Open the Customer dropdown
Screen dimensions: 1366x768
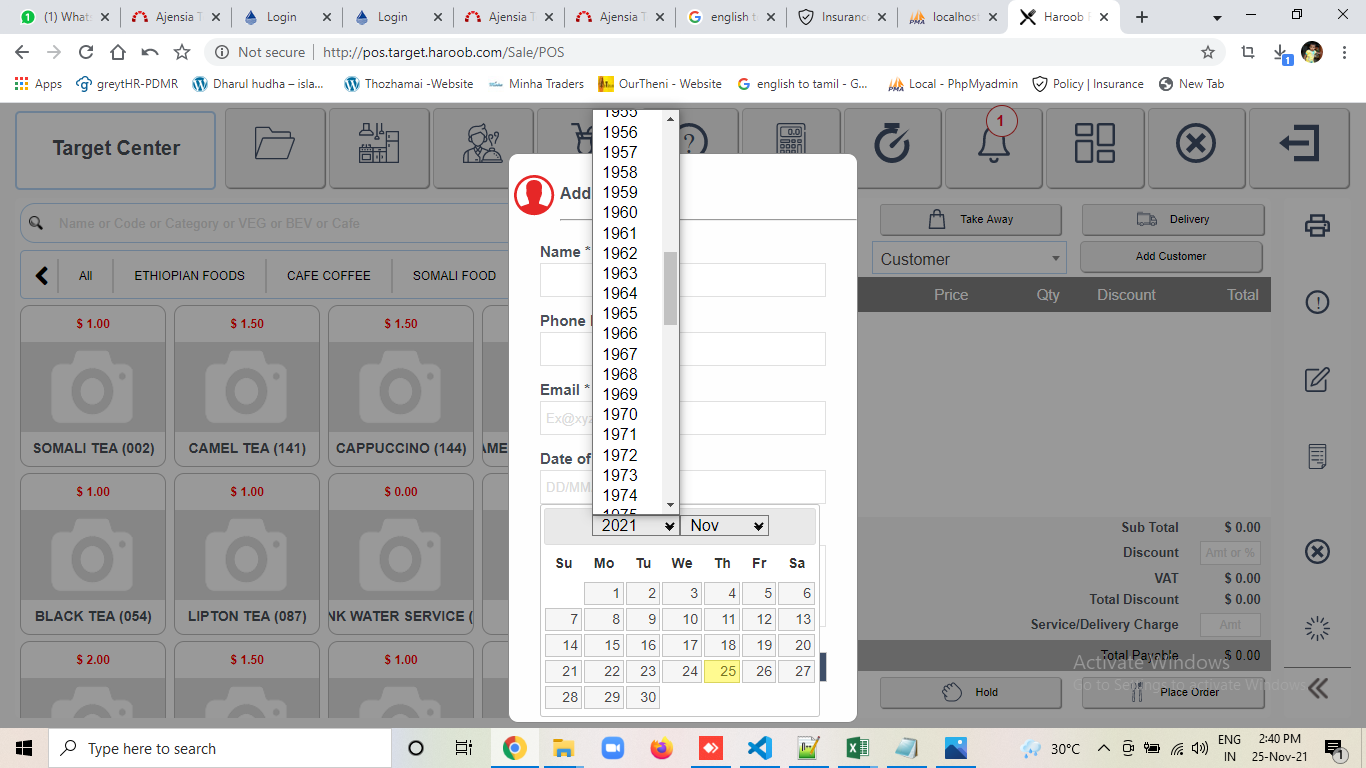(x=969, y=259)
